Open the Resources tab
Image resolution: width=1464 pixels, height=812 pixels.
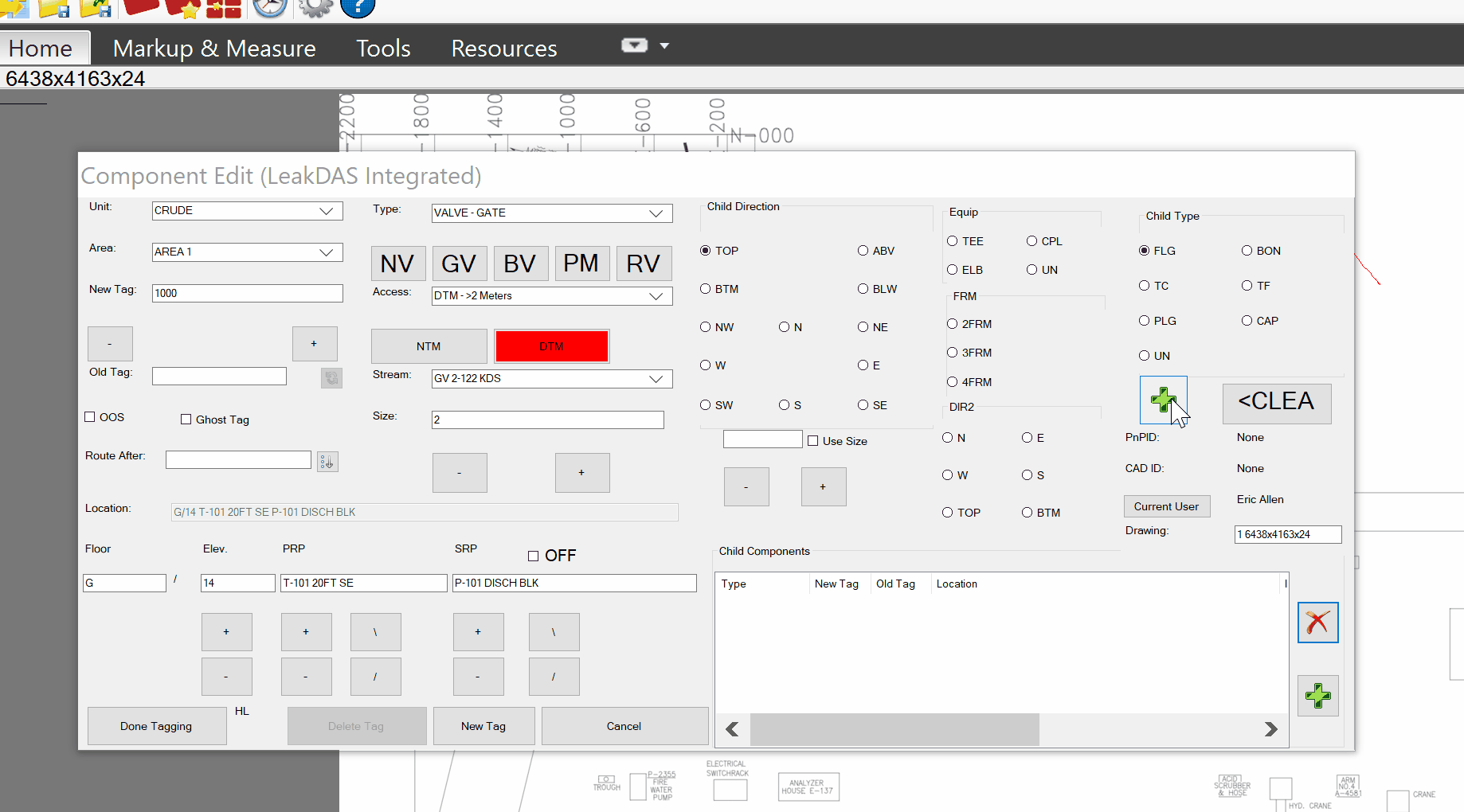pos(504,49)
